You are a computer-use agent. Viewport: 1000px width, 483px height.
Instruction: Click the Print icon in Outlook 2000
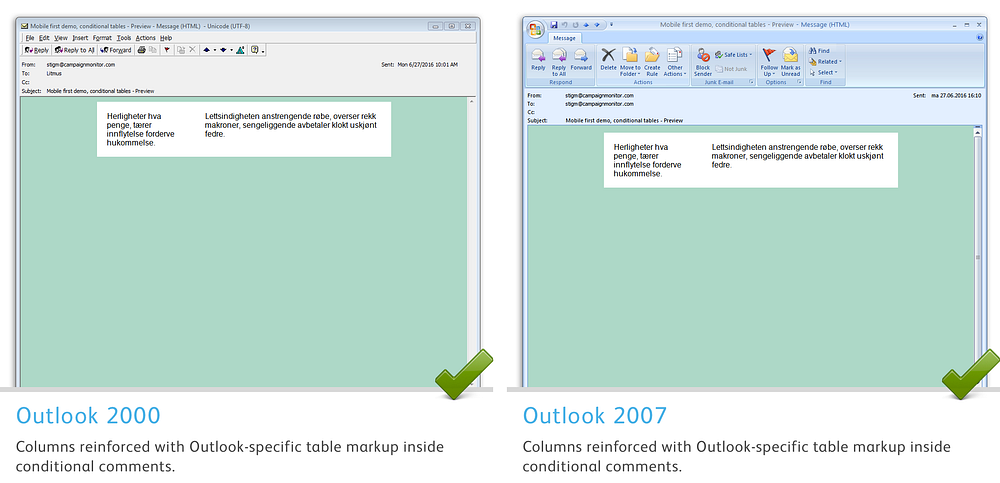click(142, 50)
